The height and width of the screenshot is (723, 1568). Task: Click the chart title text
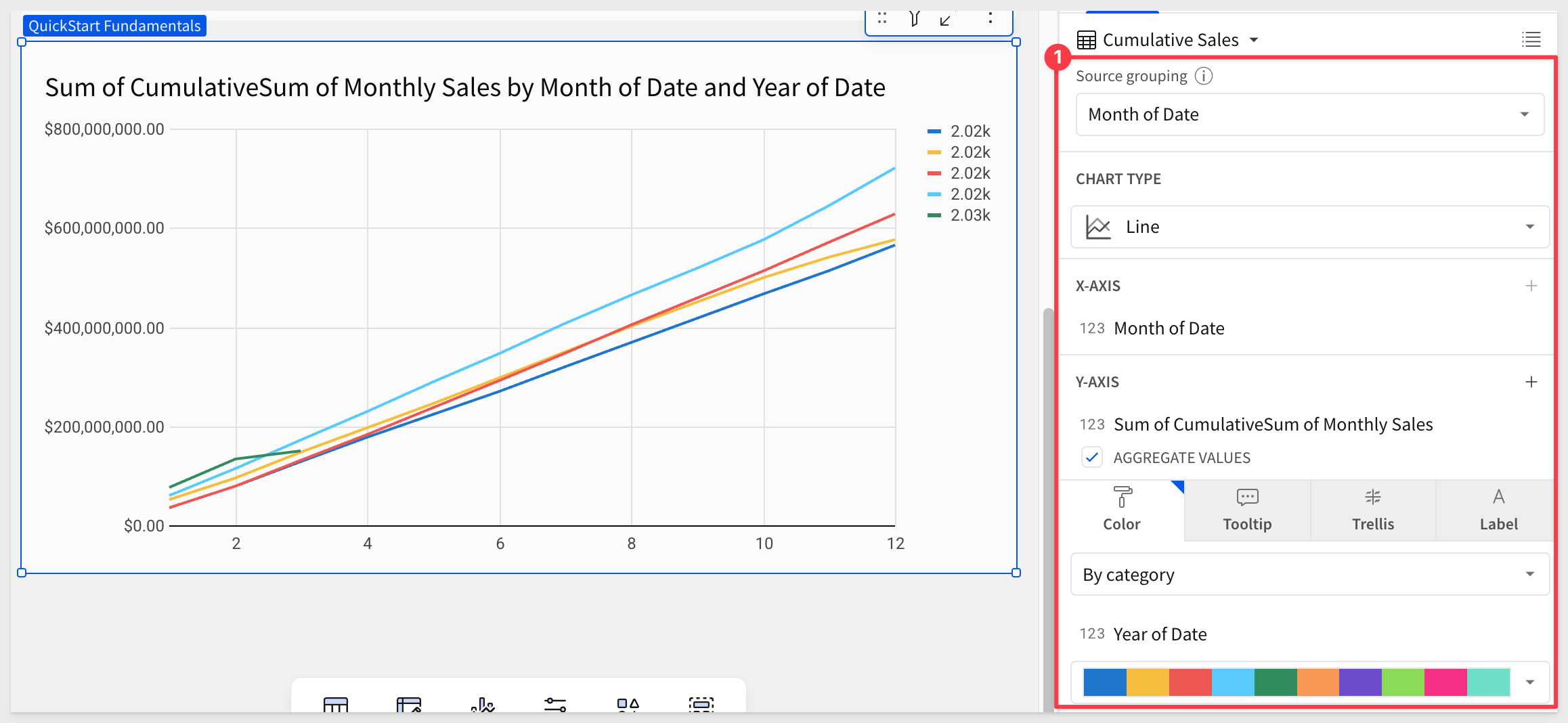tap(465, 88)
